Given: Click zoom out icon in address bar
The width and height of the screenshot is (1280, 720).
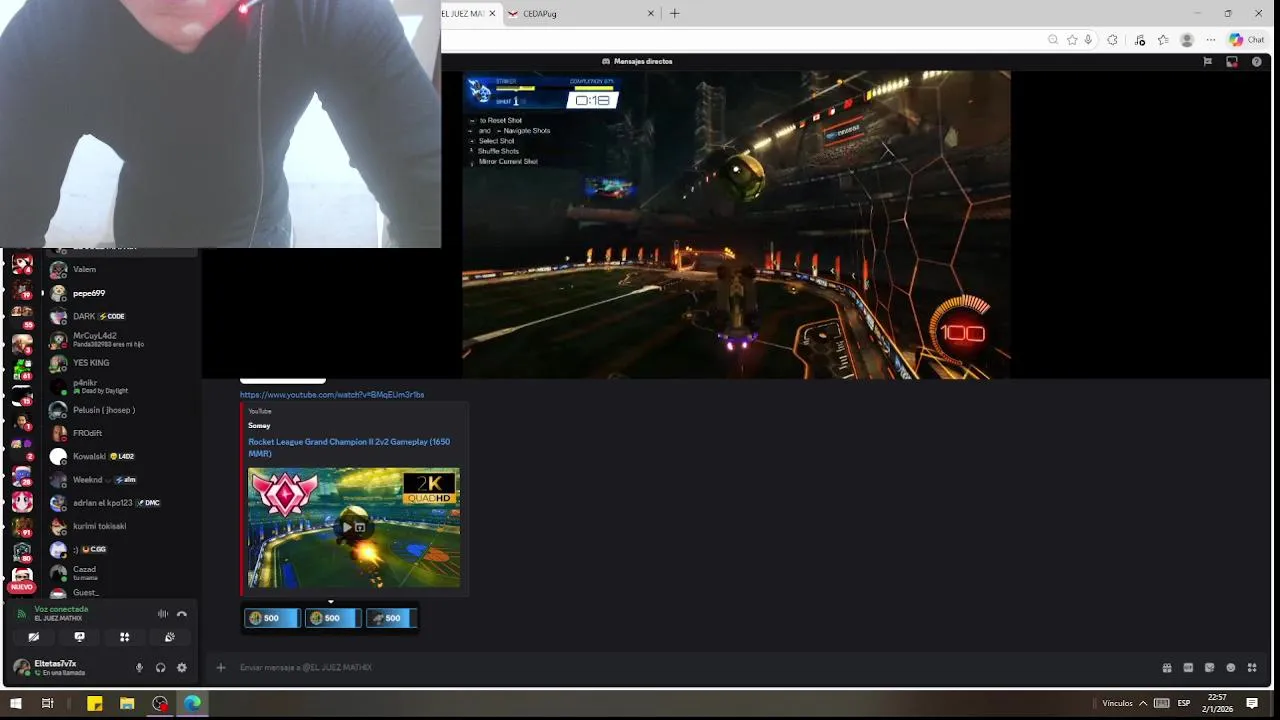Looking at the screenshot, I should coord(1053,40).
